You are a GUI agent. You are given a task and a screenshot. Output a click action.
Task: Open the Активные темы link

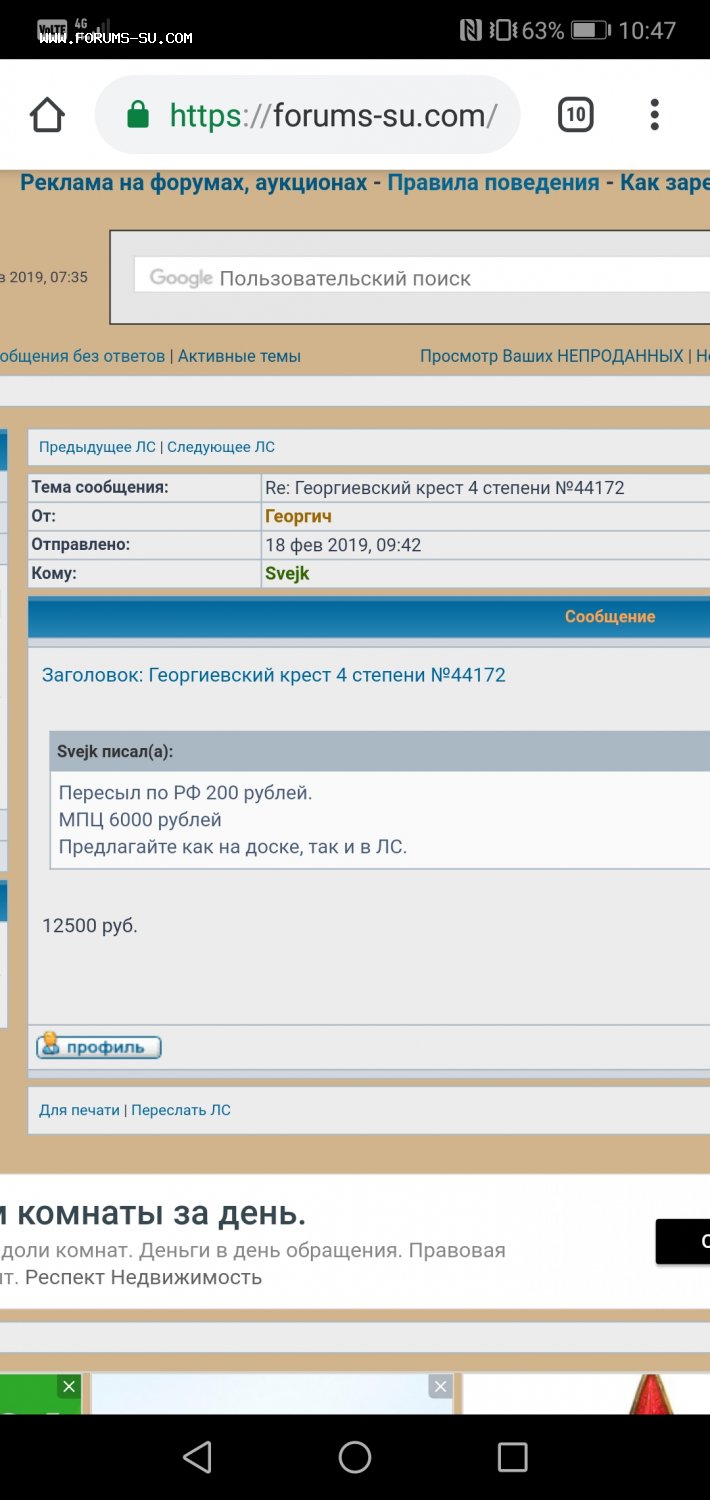pos(239,356)
